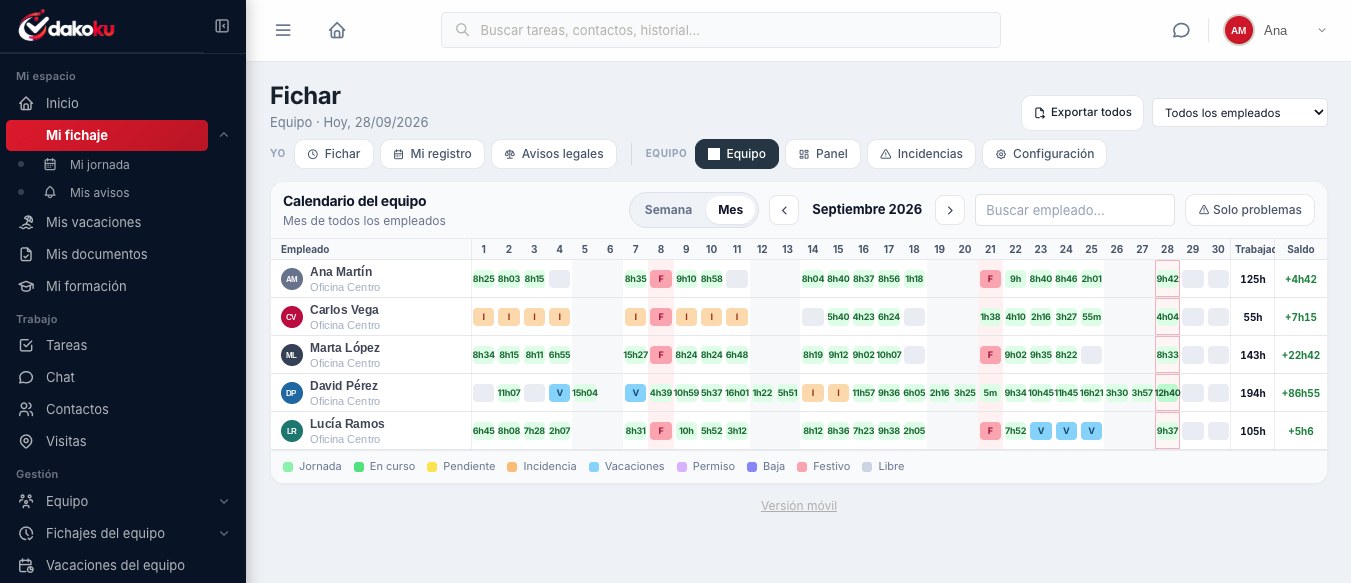Open Mis documentos in sidebar

click(96, 254)
